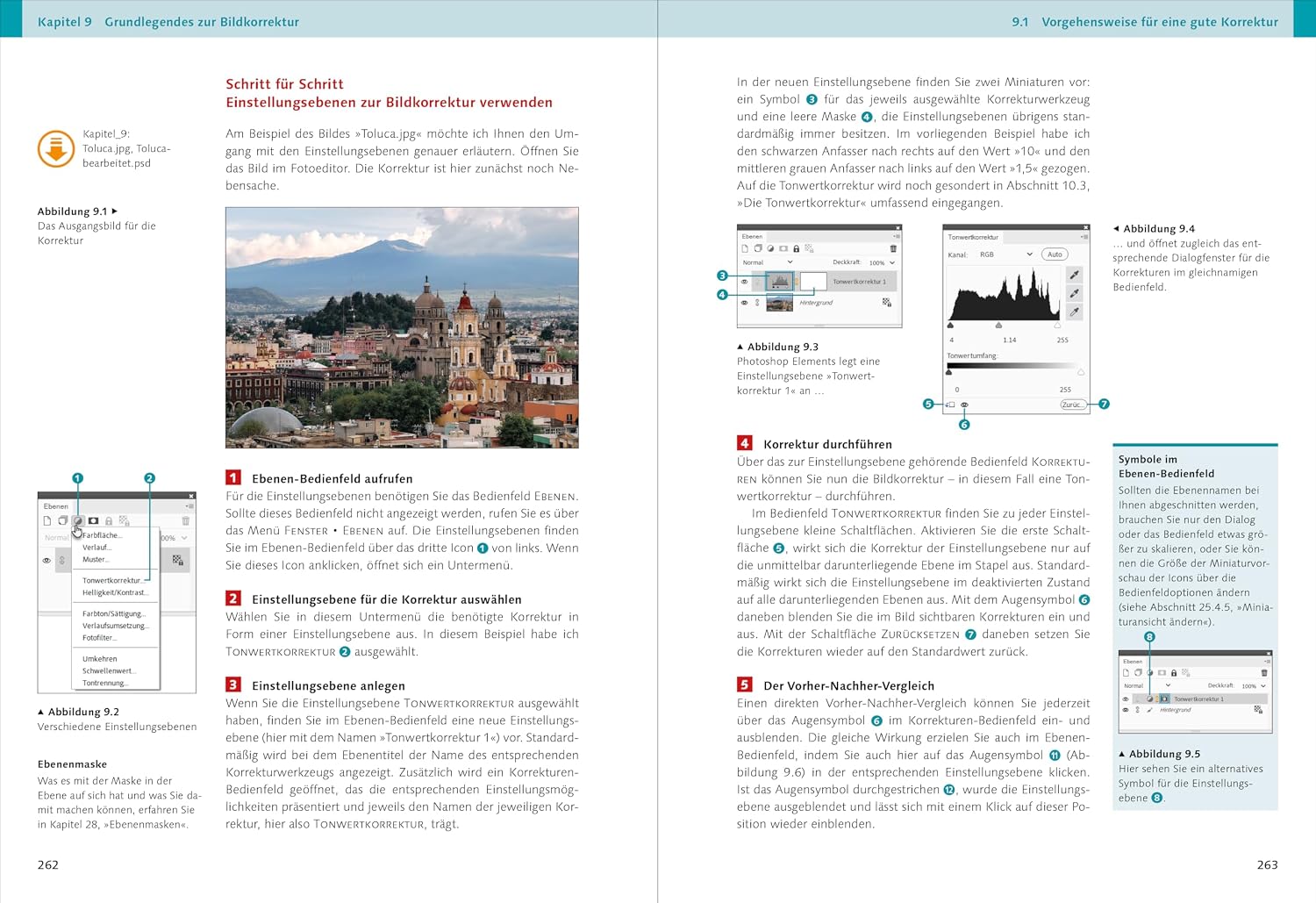Choose Muster... from the adjustment menu
The width and height of the screenshot is (1316, 903).
[96, 560]
